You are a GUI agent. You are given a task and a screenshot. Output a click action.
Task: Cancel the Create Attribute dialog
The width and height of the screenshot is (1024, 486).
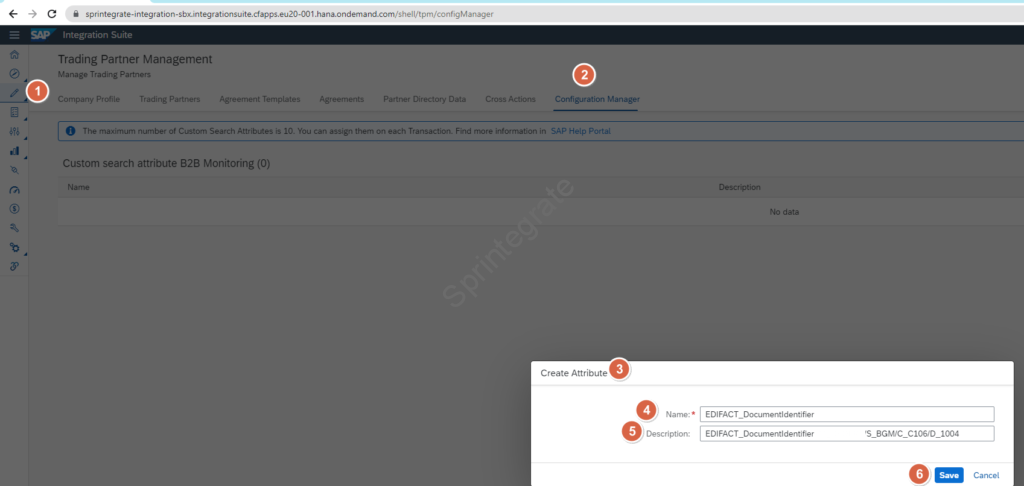(x=986, y=475)
